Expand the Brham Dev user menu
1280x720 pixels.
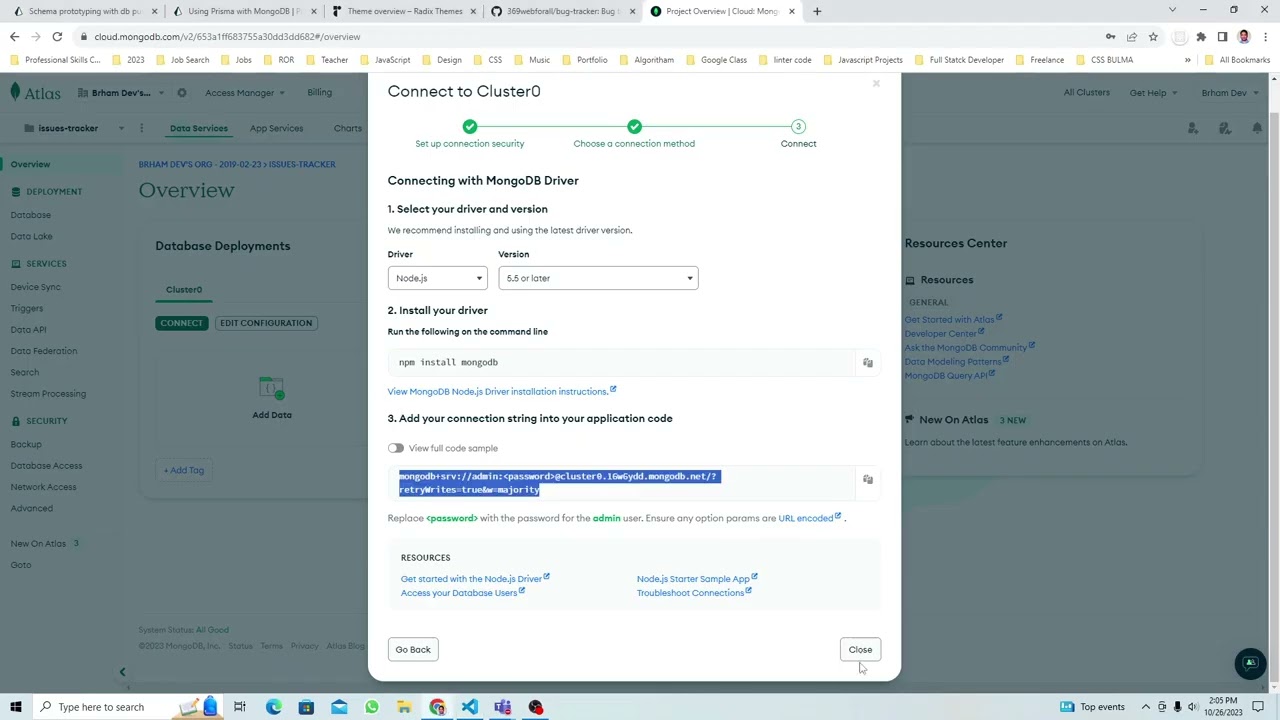(x=1229, y=93)
